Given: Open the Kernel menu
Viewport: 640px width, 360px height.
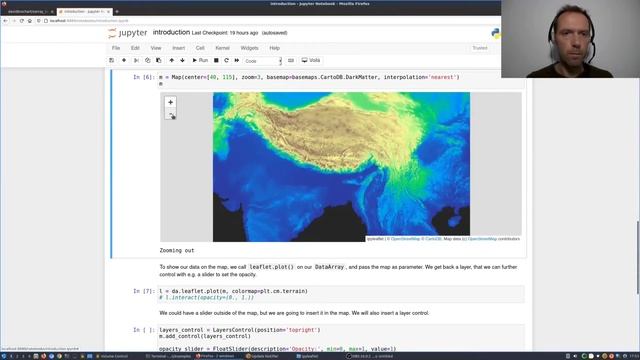Looking at the screenshot, I should click(222, 48).
